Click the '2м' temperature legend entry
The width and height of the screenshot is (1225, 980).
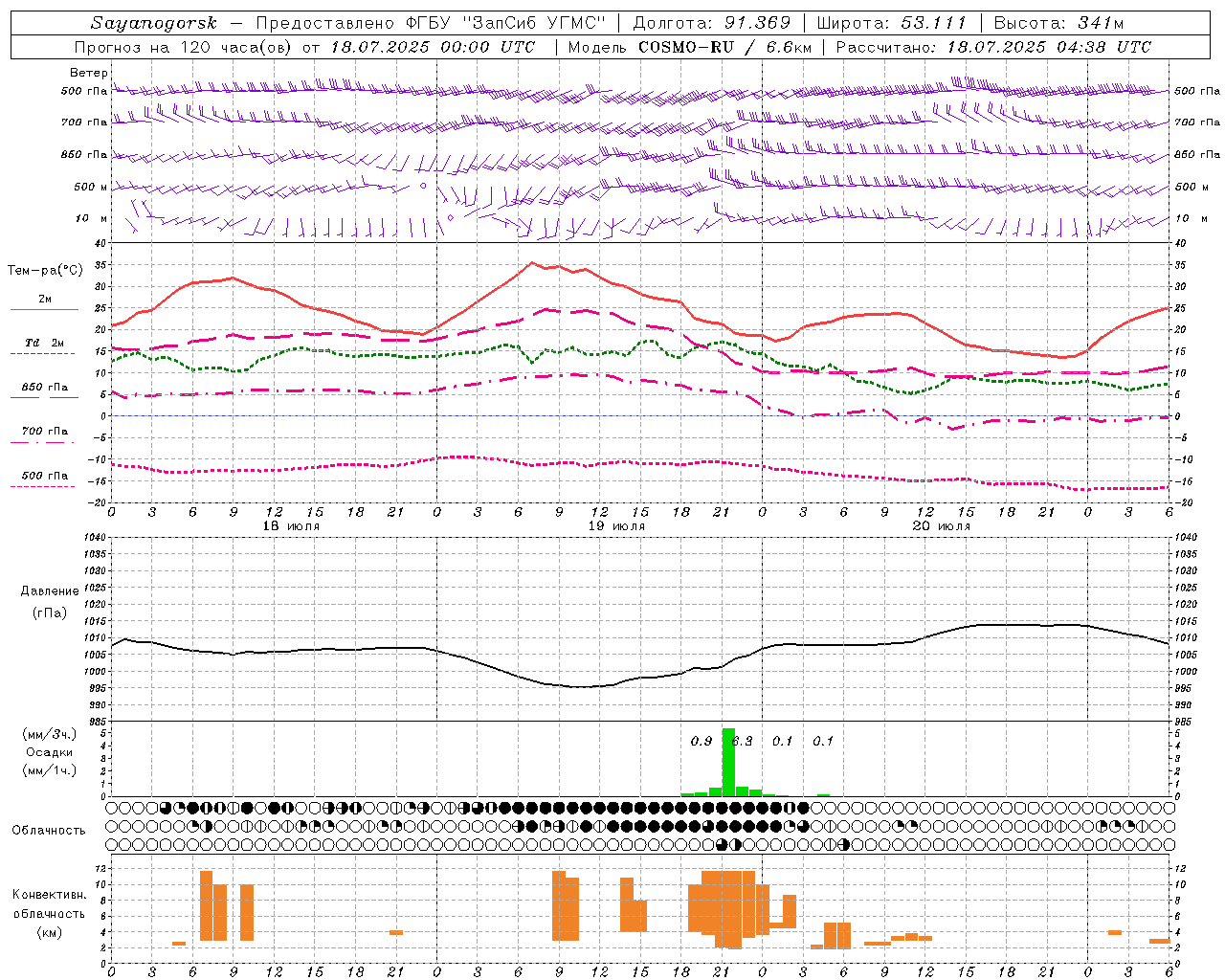coord(45,300)
